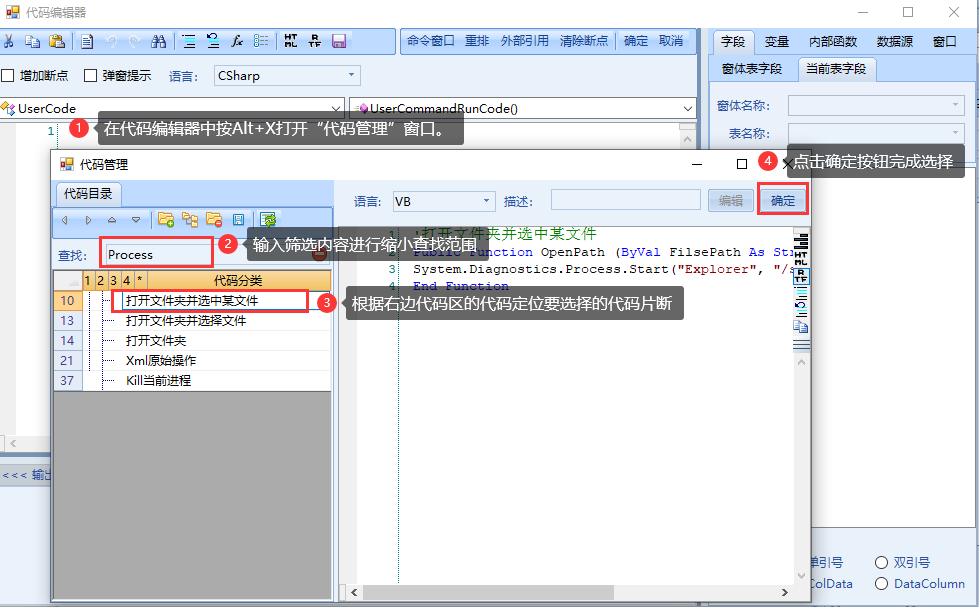
Task: Click the purple Save disk icon
Action: pyautogui.click(x=339, y=41)
